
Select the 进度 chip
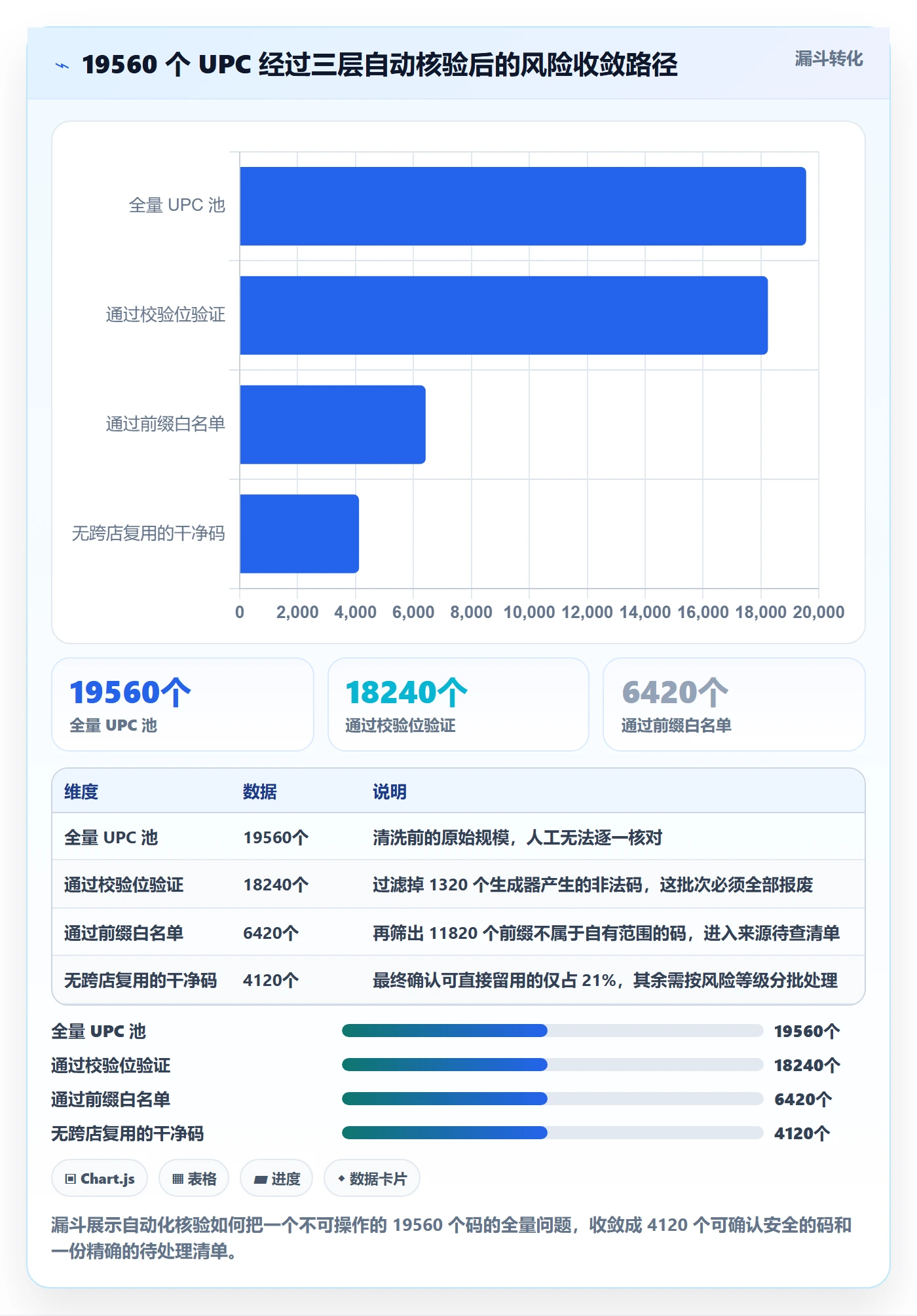276,1179
